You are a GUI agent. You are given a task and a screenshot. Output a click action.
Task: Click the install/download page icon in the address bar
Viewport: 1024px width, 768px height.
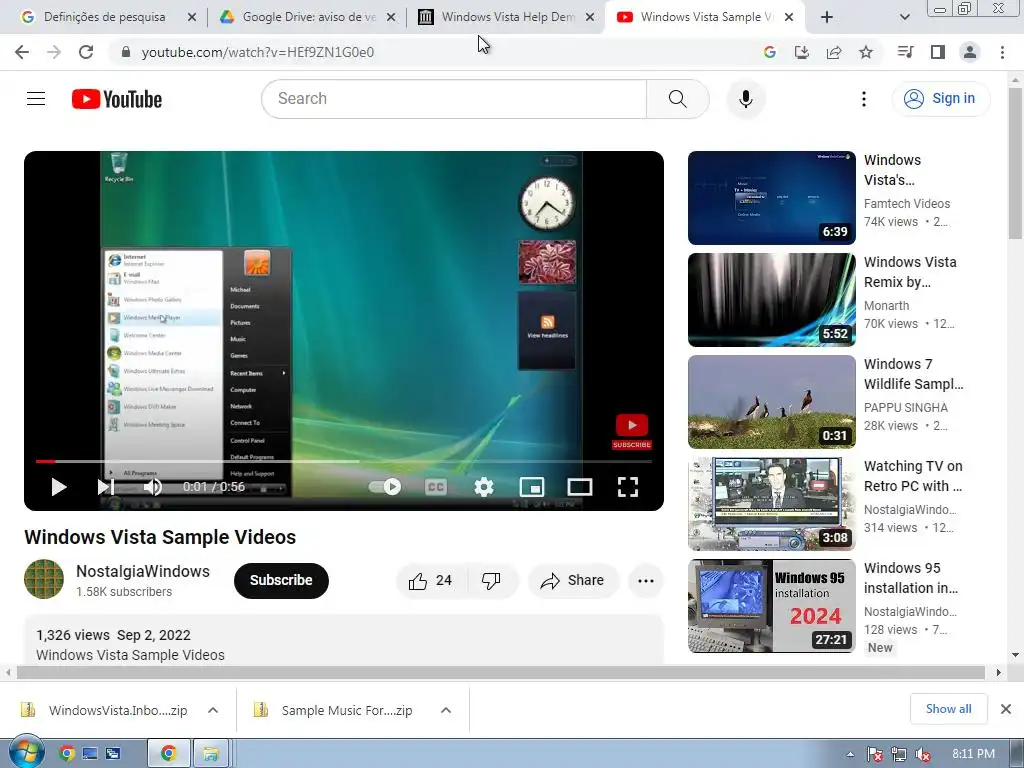(801, 52)
